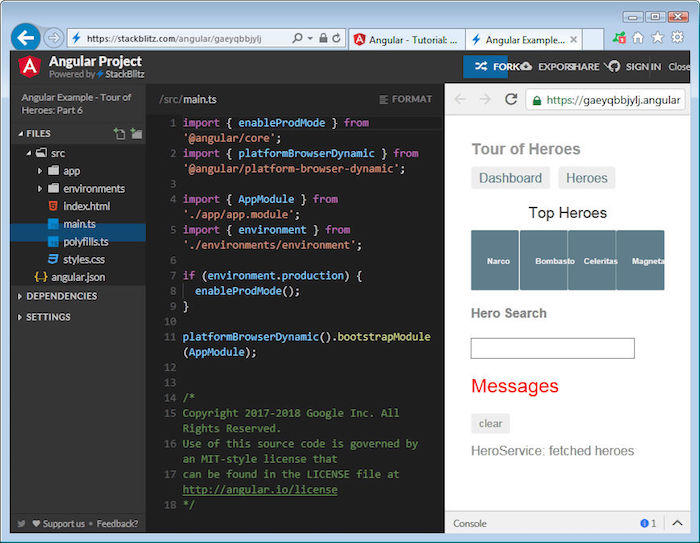Screen dimensions: 700x543
Task: Click the refresh icon in the IE address bar
Action: click(x=337, y=38)
